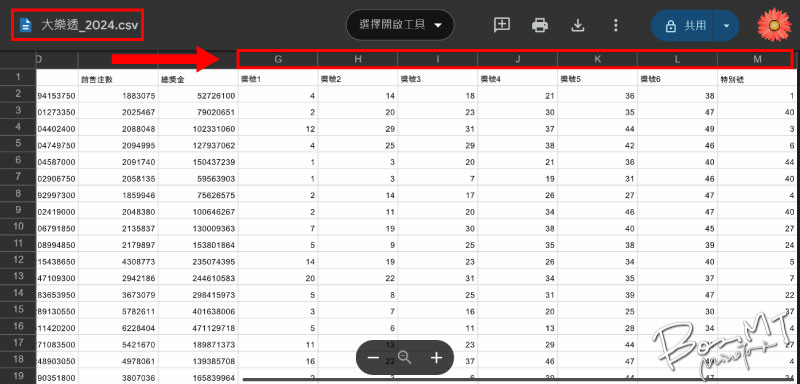Click cell with value 75626575
This screenshot has width=800, height=384.
198,195
